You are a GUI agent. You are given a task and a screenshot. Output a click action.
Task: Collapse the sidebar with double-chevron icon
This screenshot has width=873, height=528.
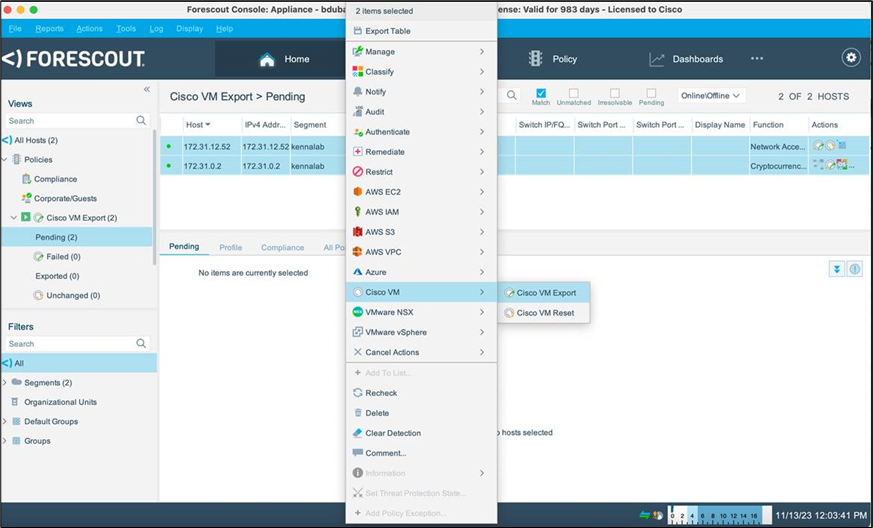point(146,89)
